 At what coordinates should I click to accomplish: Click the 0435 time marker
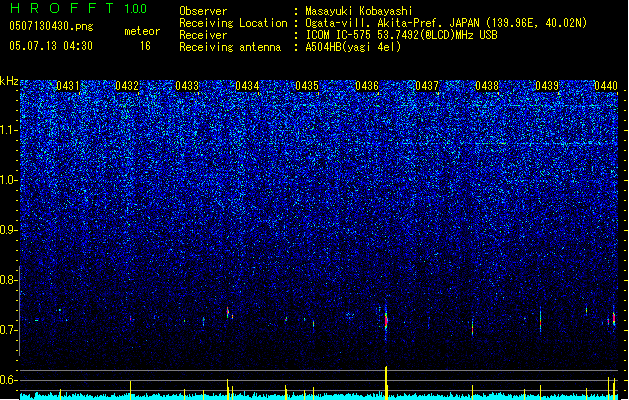[x=307, y=86]
